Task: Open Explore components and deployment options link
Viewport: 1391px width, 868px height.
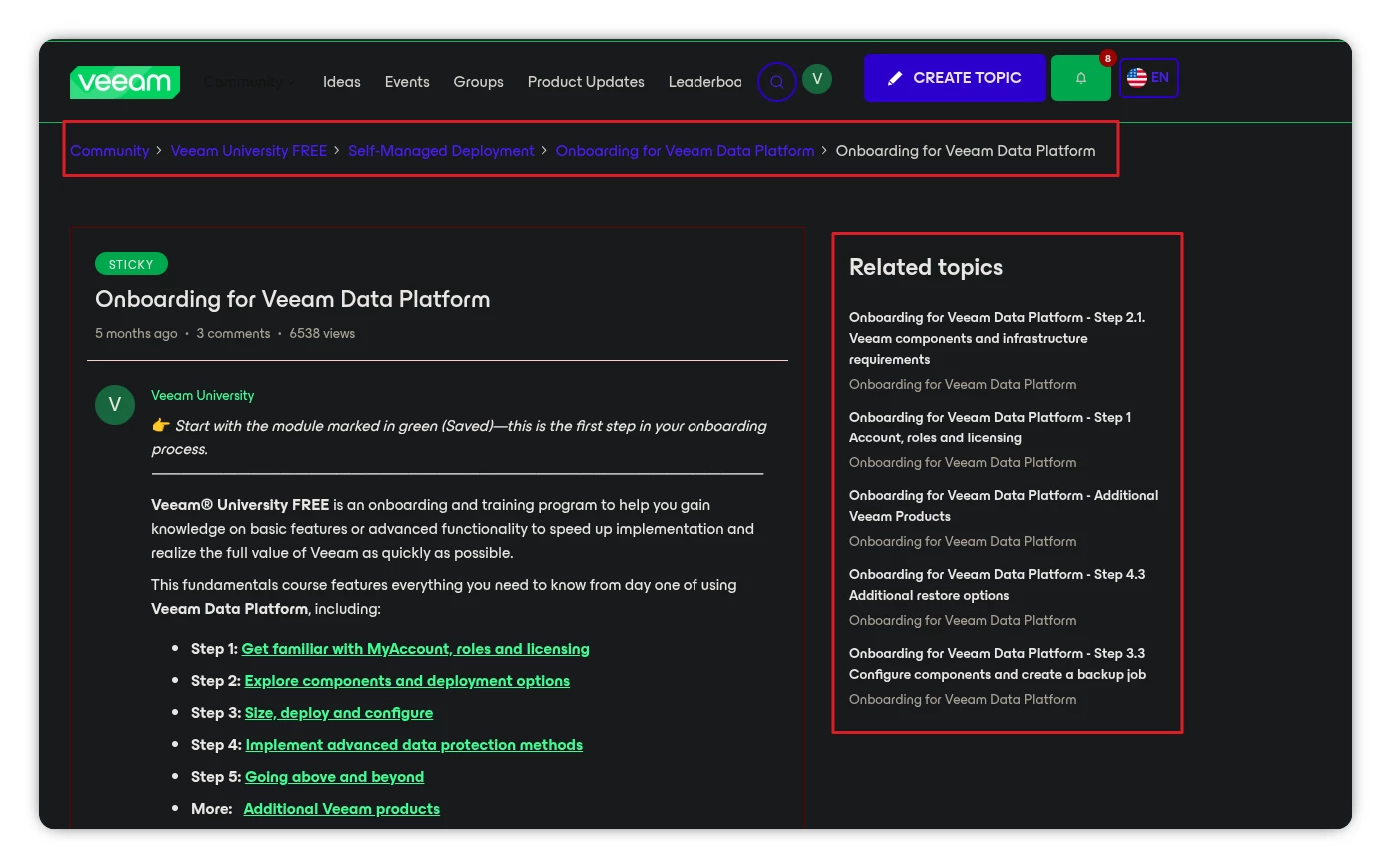Action: [407, 681]
